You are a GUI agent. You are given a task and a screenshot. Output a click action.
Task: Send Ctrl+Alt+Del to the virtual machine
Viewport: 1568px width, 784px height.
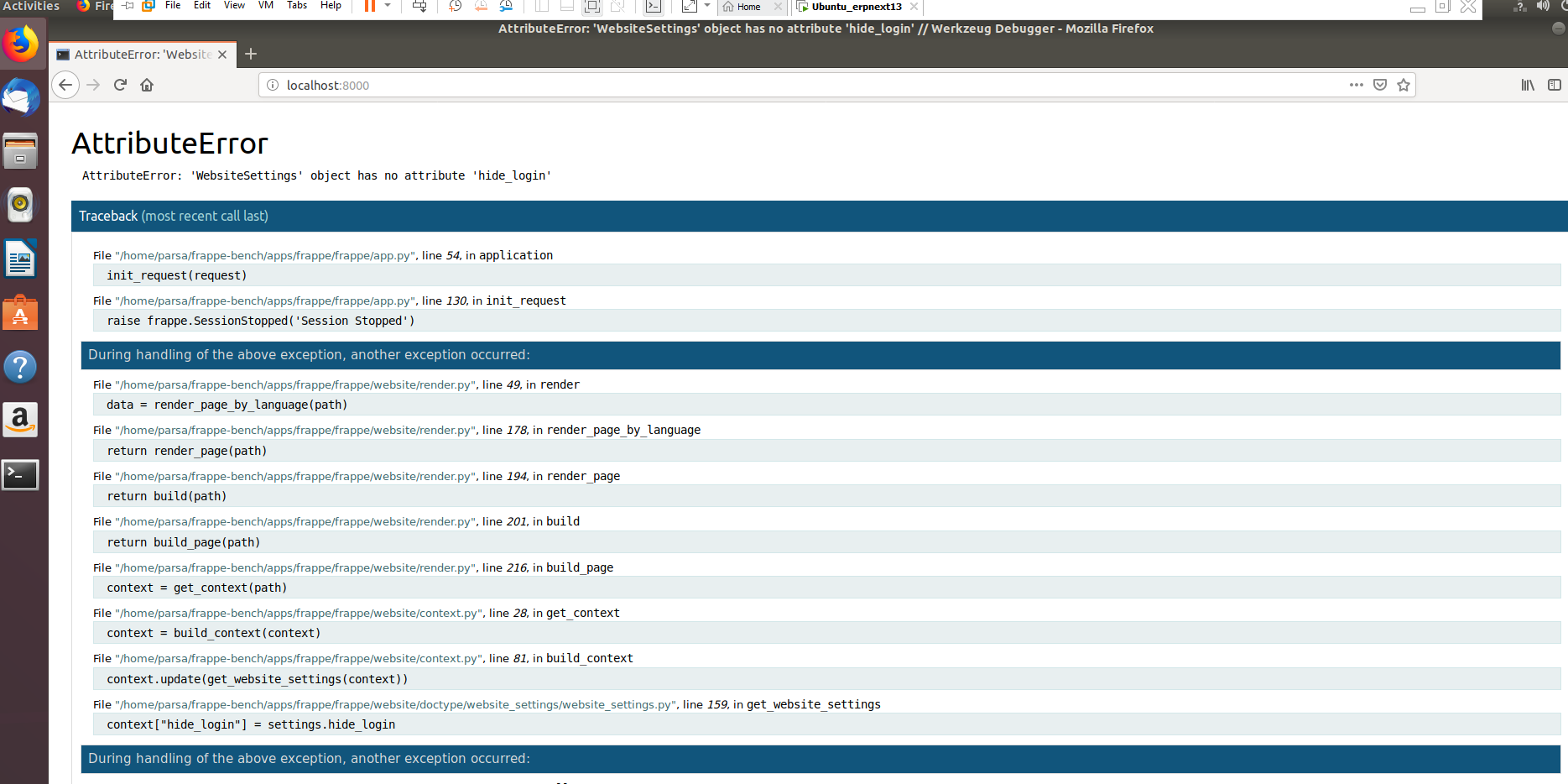[x=419, y=6]
